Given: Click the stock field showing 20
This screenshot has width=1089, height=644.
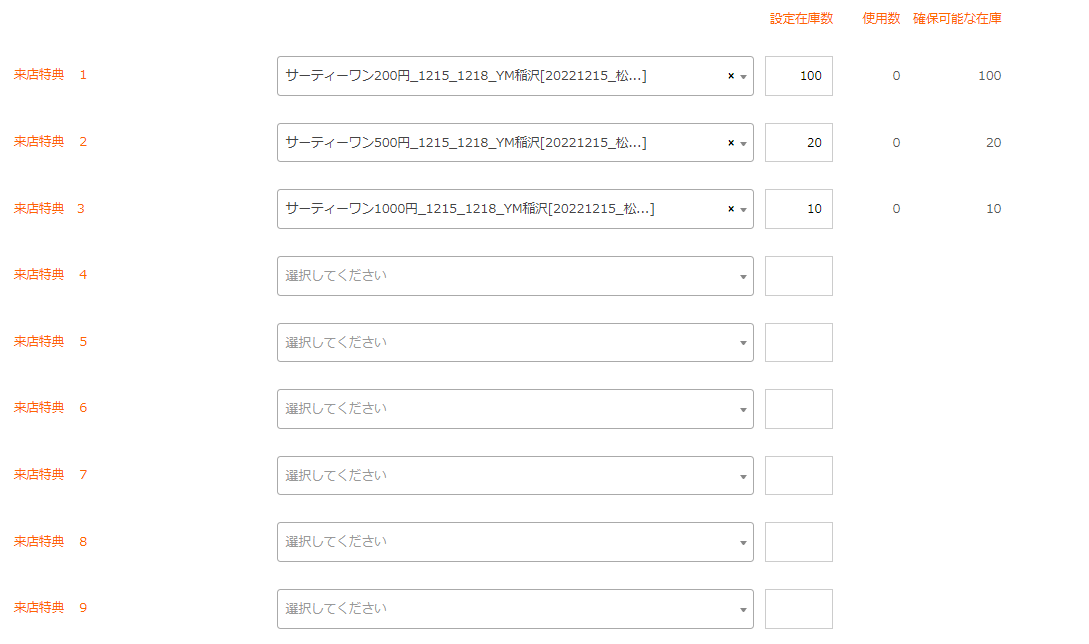Looking at the screenshot, I should click(798, 143).
